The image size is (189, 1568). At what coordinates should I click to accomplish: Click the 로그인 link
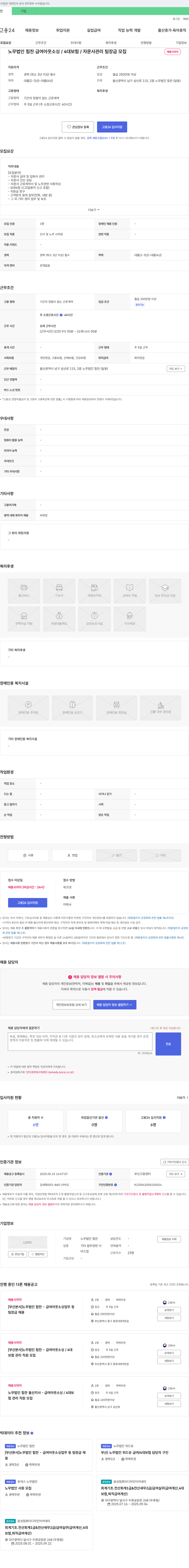(x=176, y=19)
